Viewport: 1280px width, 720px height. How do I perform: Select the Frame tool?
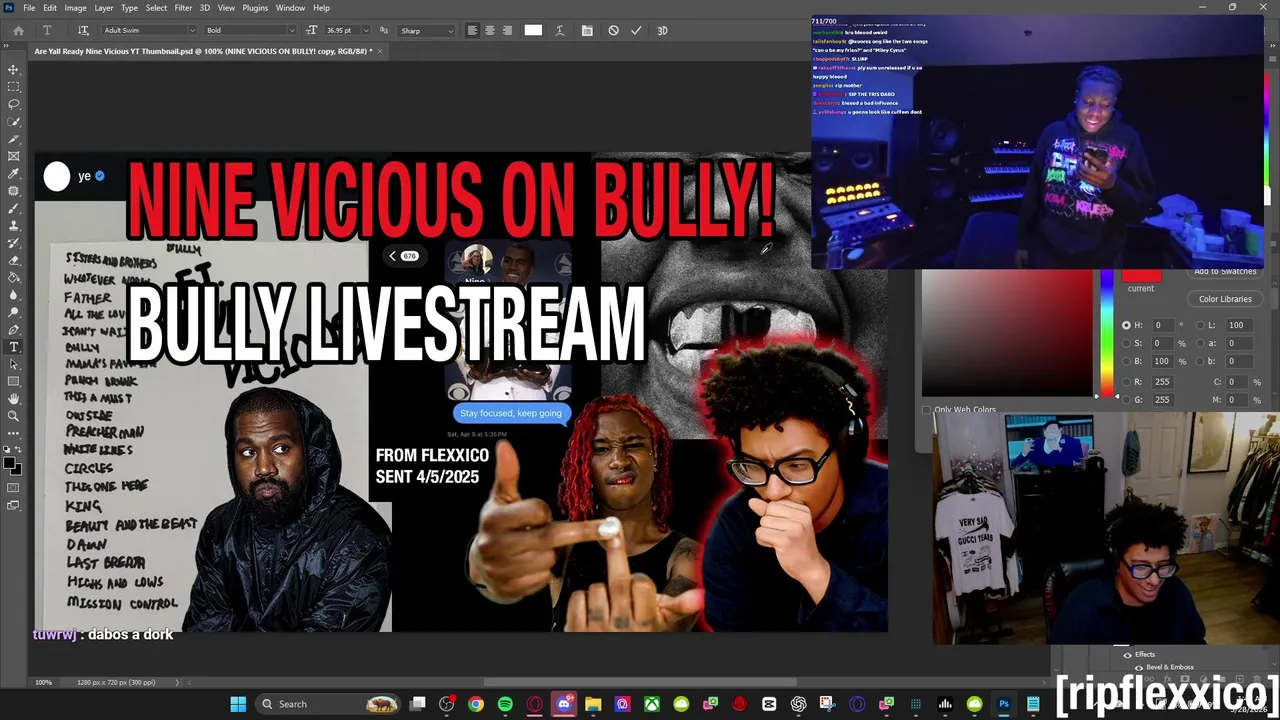(14, 156)
